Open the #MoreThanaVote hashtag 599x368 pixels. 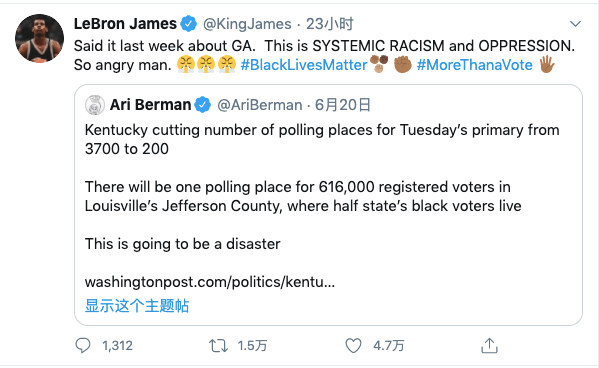tap(474, 65)
